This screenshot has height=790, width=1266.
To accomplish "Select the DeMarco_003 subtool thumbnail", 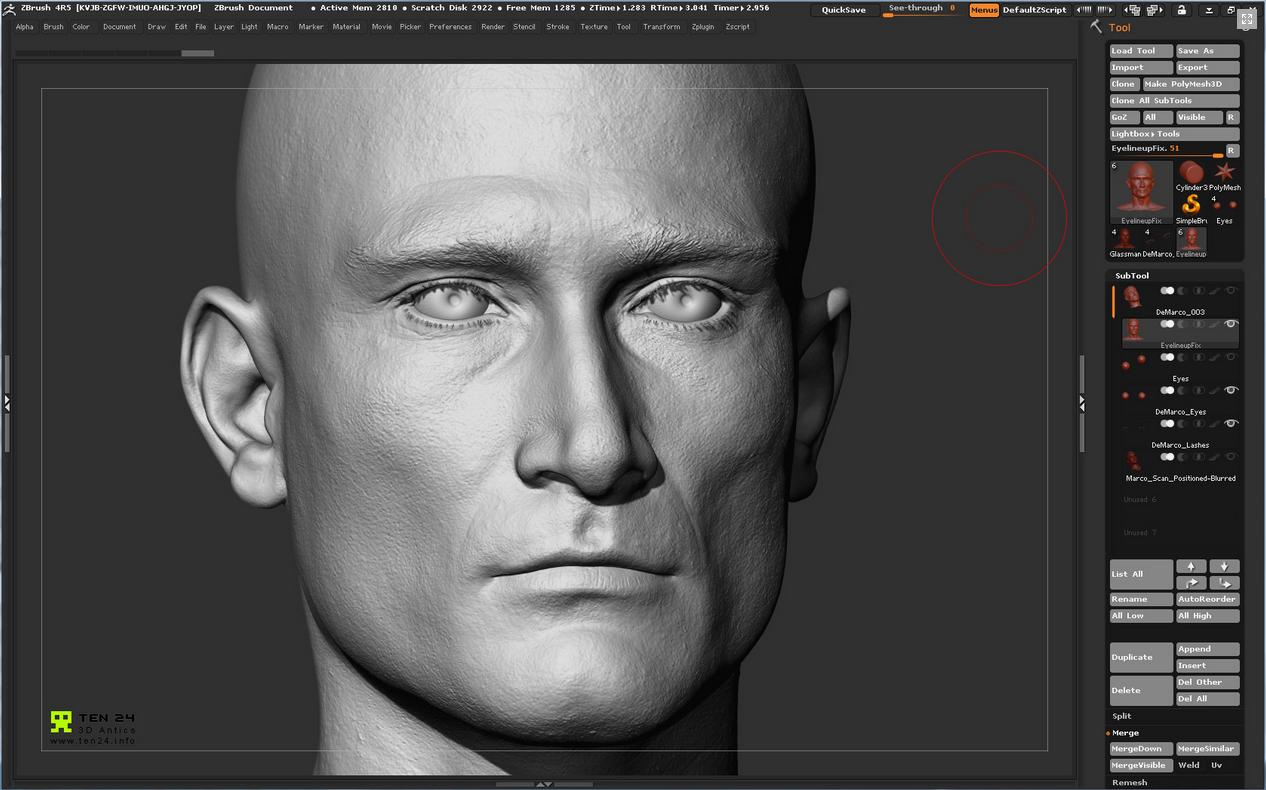I will [1132, 297].
